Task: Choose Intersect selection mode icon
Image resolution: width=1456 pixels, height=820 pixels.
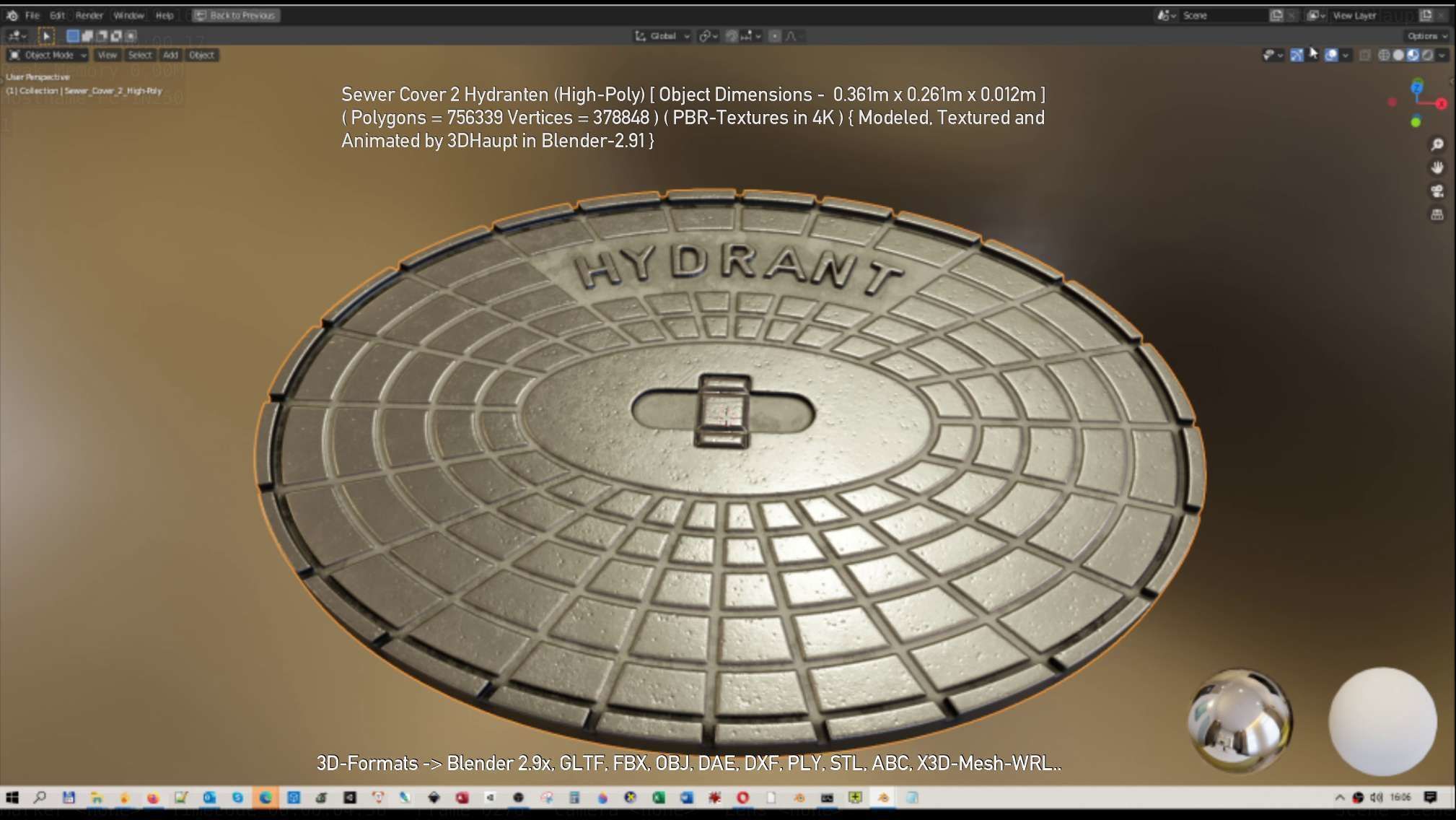Action: pos(131,35)
